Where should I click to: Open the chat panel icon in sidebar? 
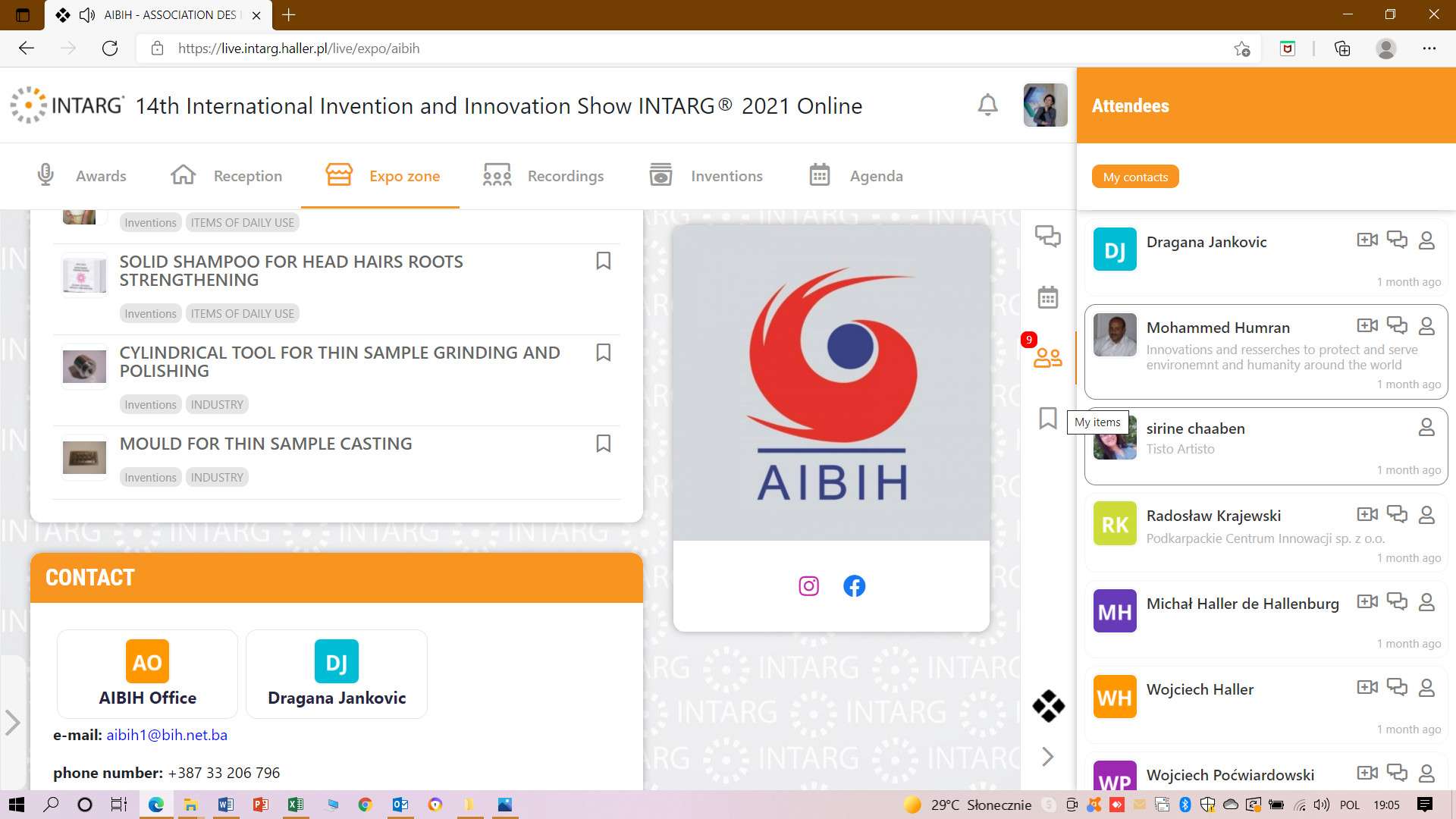pos(1048,236)
